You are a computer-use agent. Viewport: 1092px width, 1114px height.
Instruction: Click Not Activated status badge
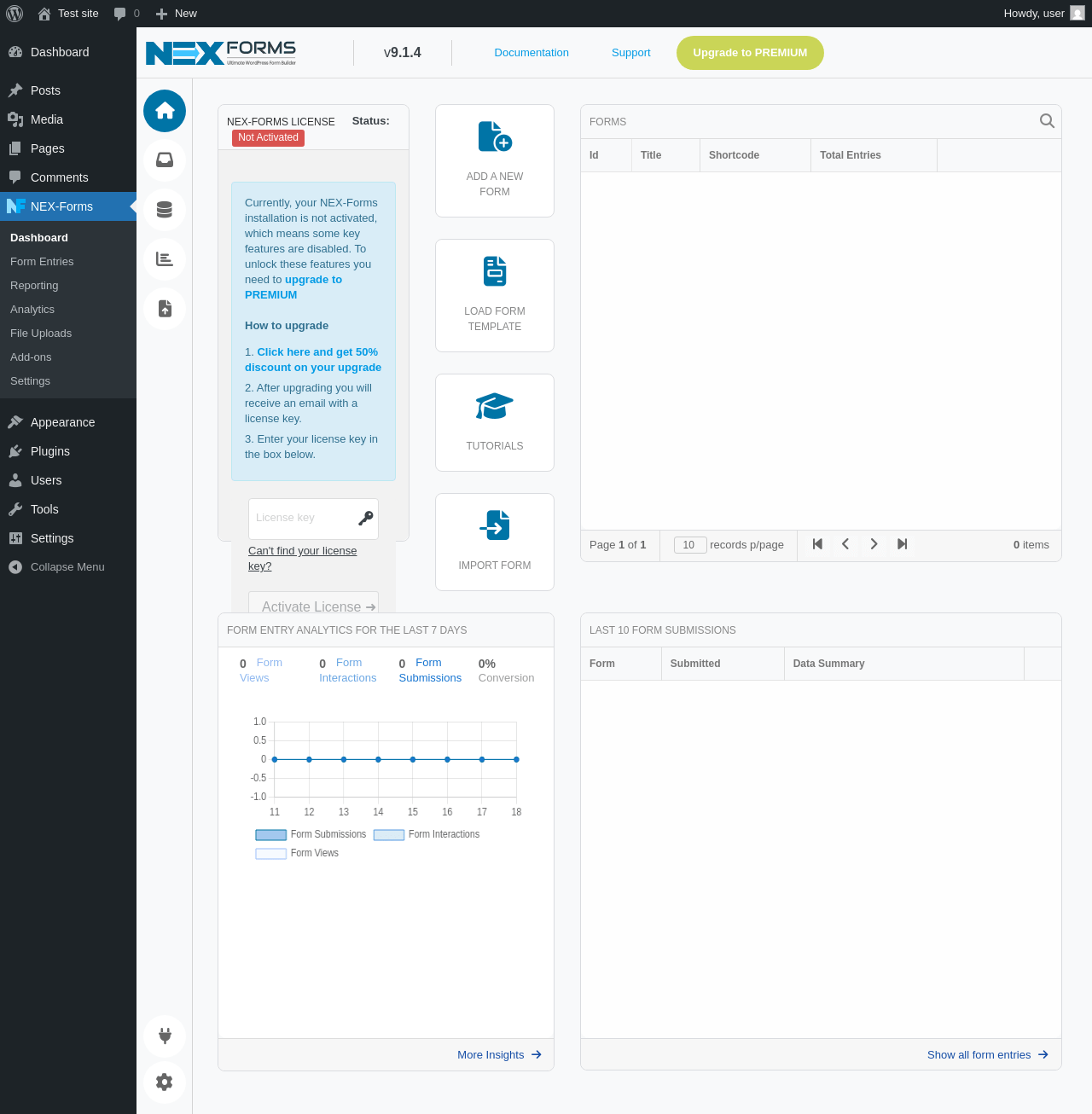pyautogui.click(x=268, y=137)
